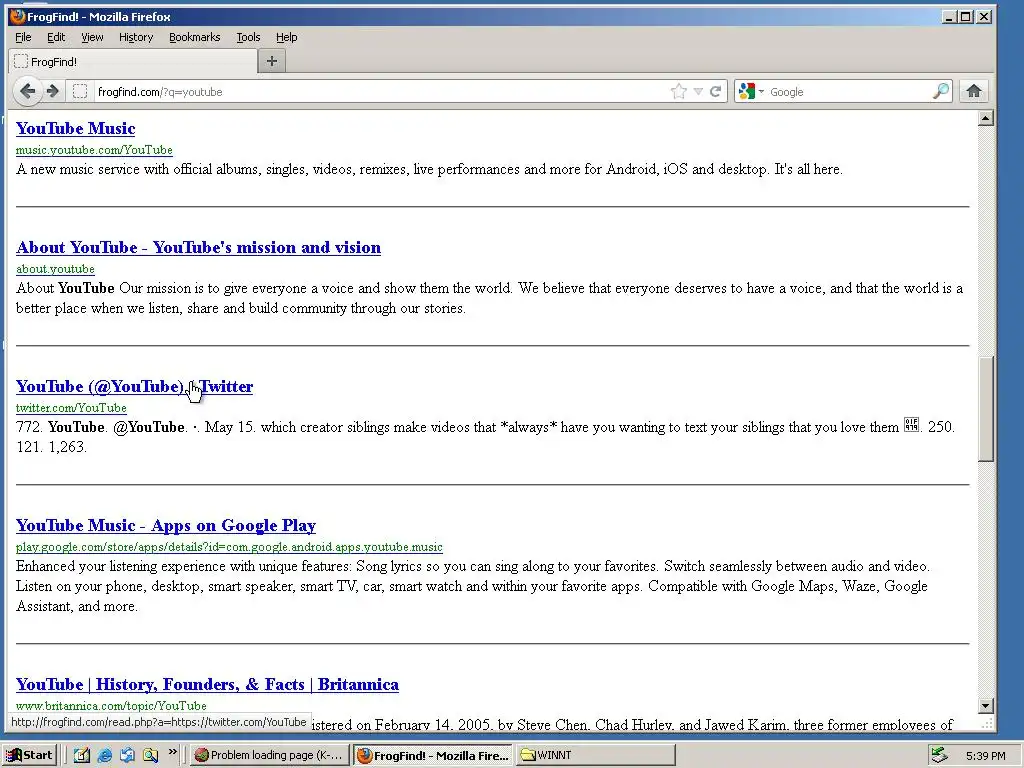This screenshot has height=768, width=1024.
Task: Open YouTube History, Founders, & Facts Britannica link
Action: coord(207,684)
